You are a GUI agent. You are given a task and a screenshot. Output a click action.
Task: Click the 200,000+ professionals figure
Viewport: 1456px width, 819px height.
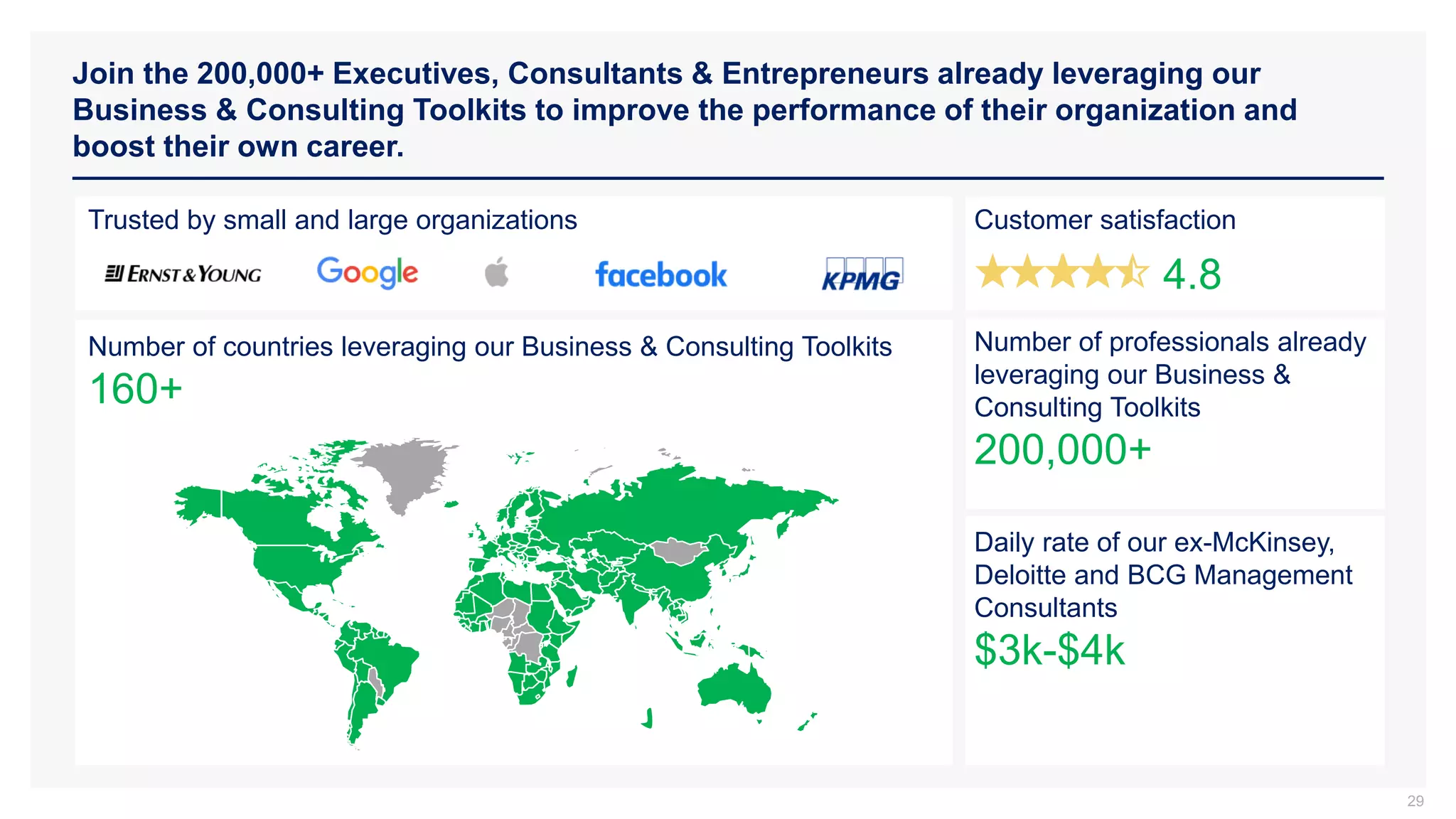[x=1062, y=450]
